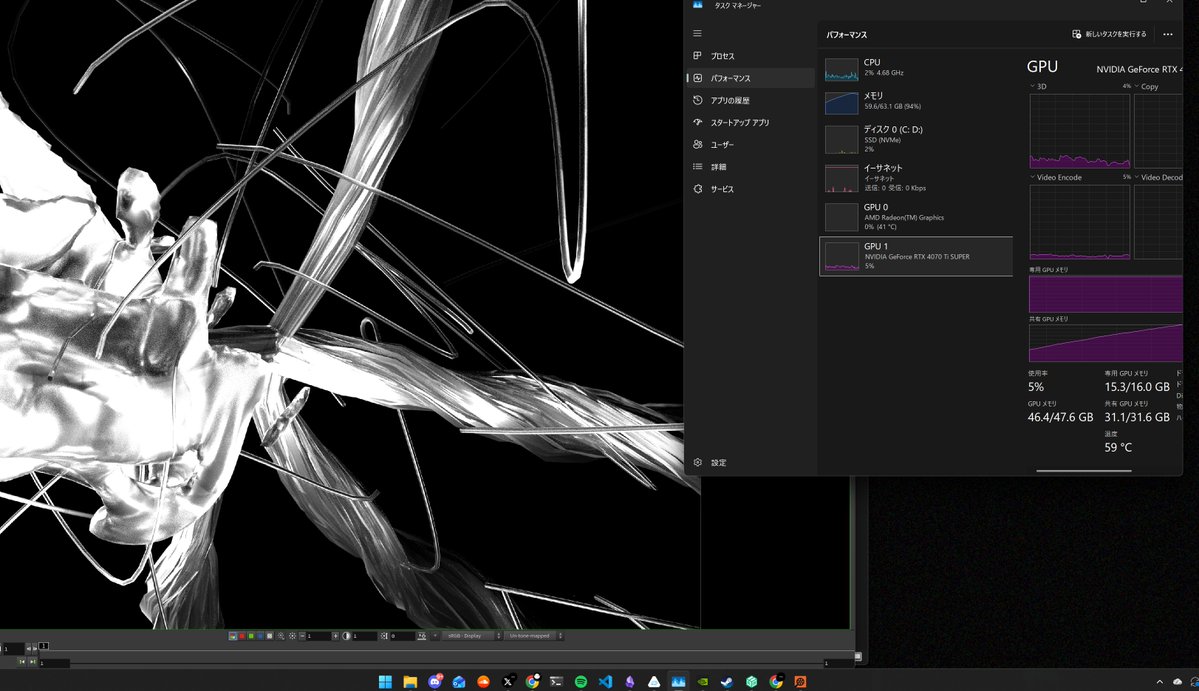The image size is (1199, 691).
Task: Open Task Manager 設定 (Settings)
Action: 750,462
